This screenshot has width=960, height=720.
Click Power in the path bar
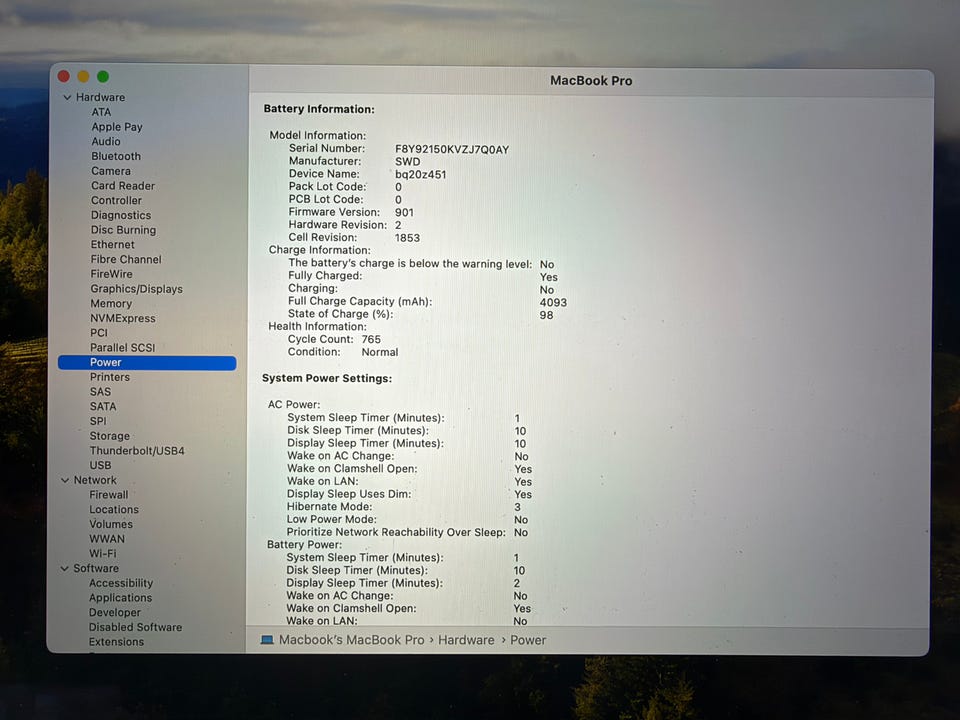[528, 640]
